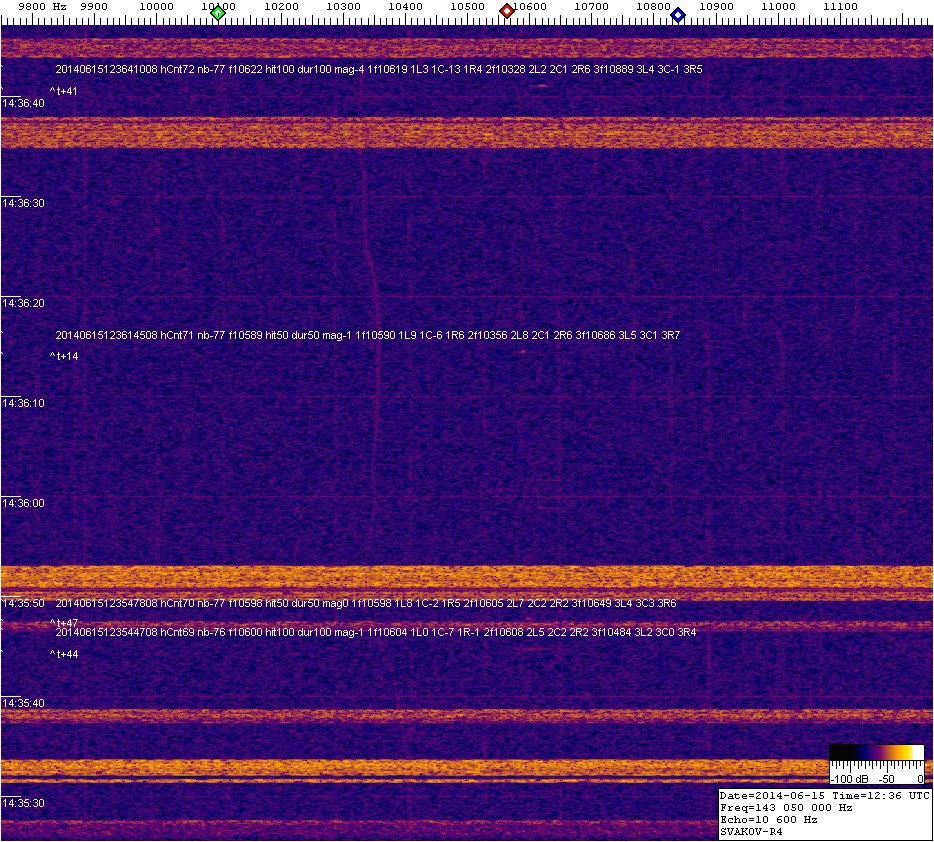Click the 14:36:00 time label
The image size is (934, 842).
pyautogui.click(x=23, y=503)
